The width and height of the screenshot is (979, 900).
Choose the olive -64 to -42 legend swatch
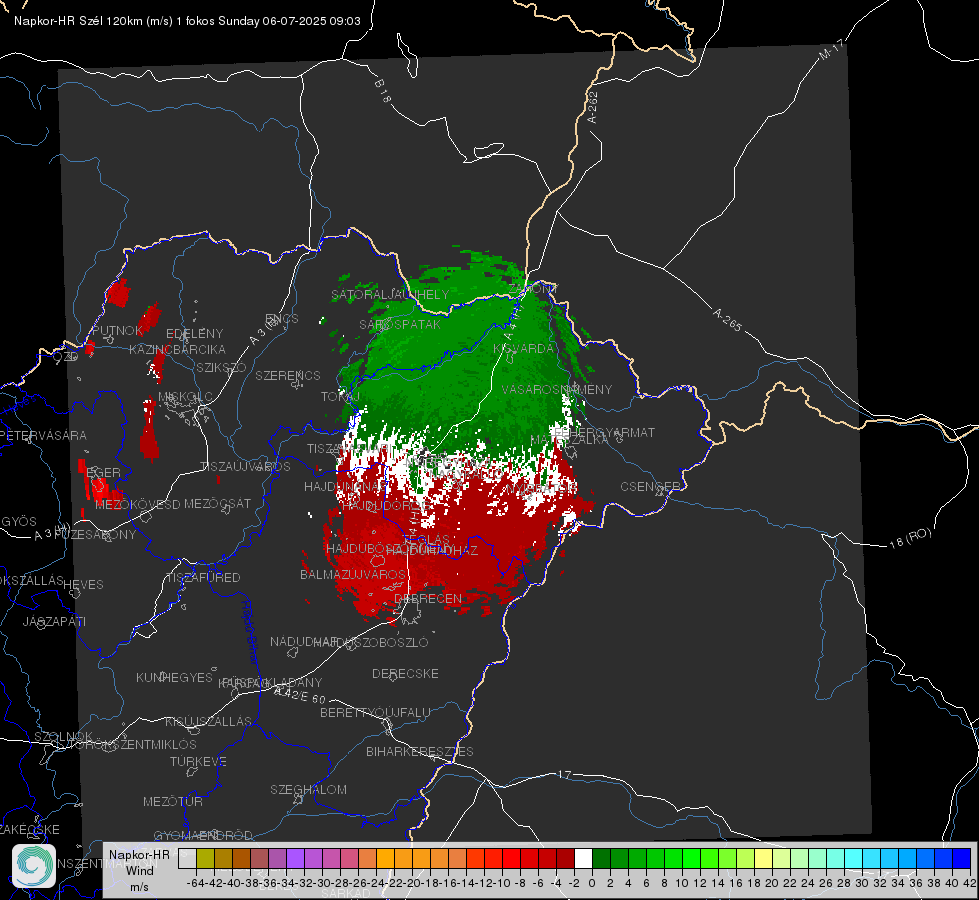pyautogui.click(x=205, y=859)
